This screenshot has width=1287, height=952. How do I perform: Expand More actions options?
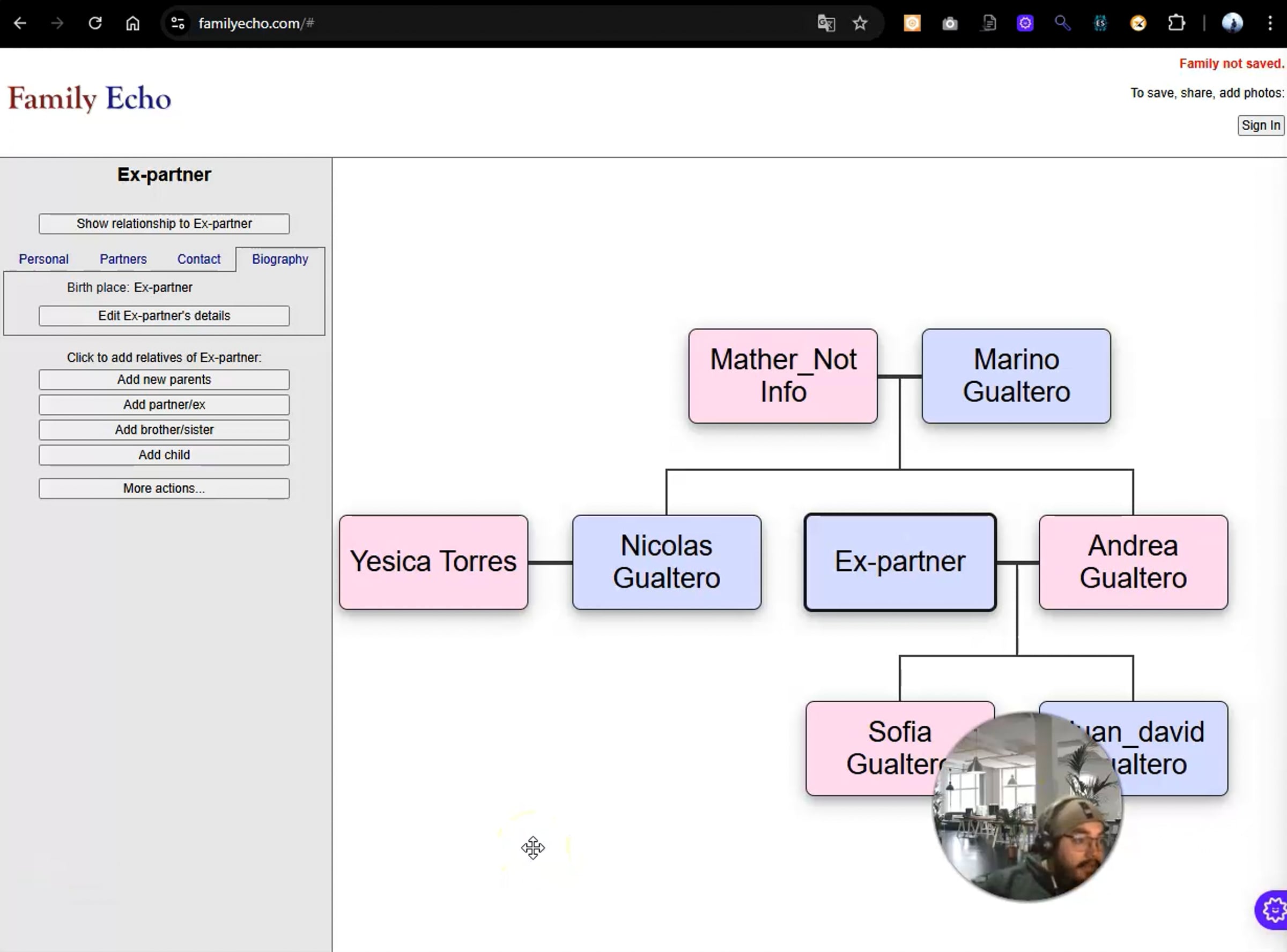164,489
